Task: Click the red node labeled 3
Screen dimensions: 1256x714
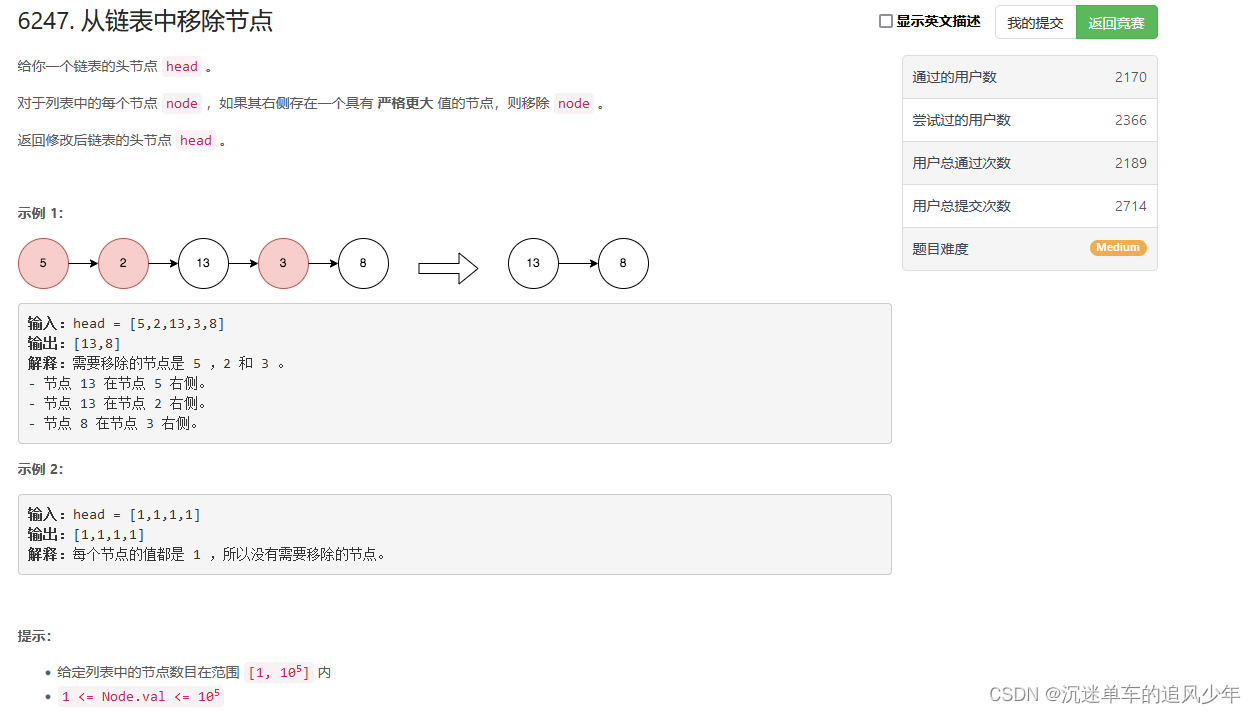Action: tap(283, 263)
